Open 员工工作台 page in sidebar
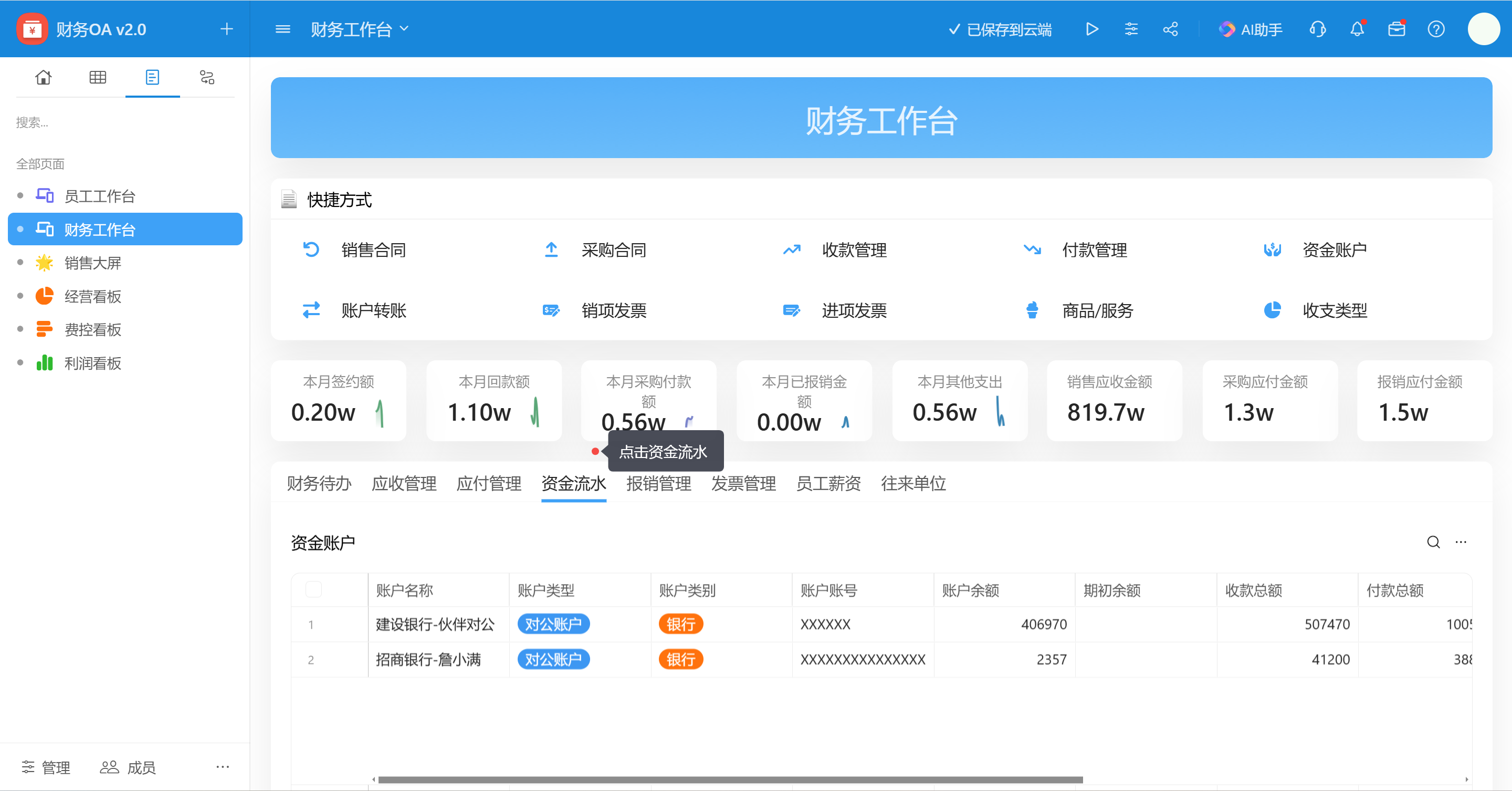 coord(125,195)
